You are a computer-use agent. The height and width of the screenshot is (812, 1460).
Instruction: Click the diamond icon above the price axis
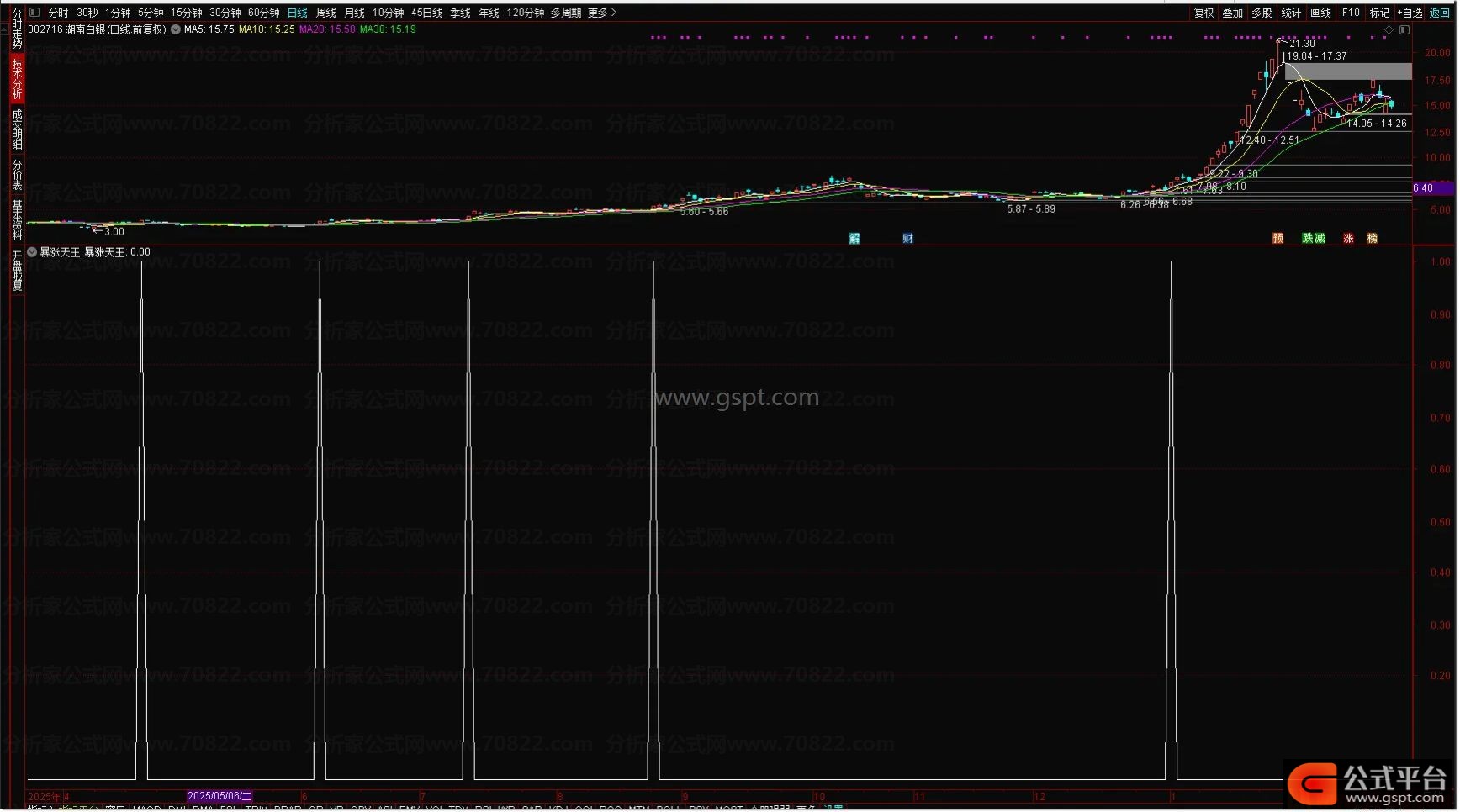pyautogui.click(x=1389, y=30)
